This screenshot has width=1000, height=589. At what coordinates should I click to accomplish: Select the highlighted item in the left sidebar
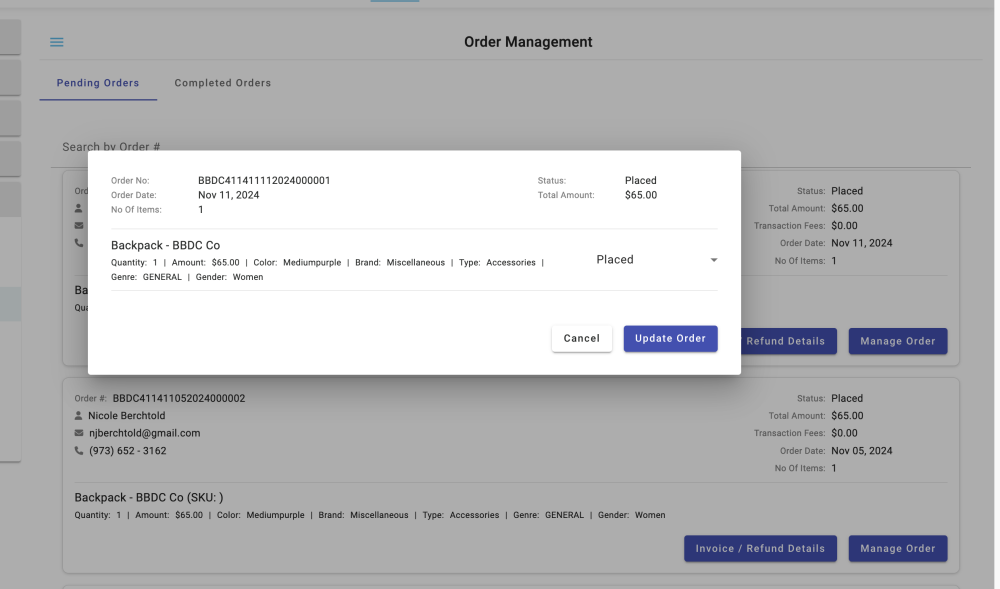tap(10, 304)
